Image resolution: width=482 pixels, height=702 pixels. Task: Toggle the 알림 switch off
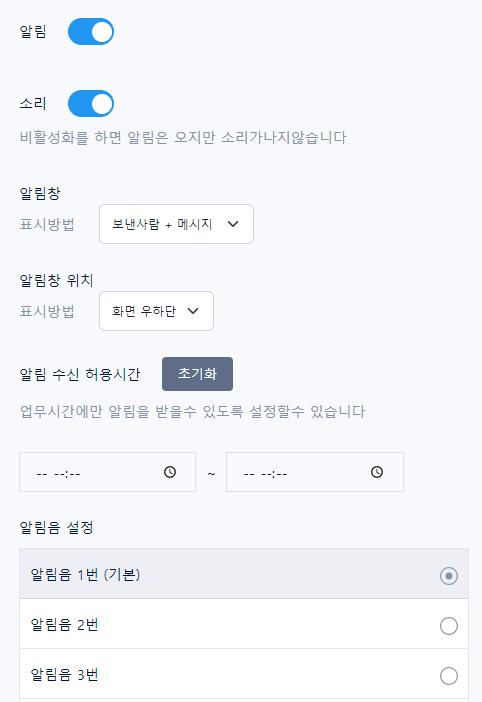(x=91, y=32)
